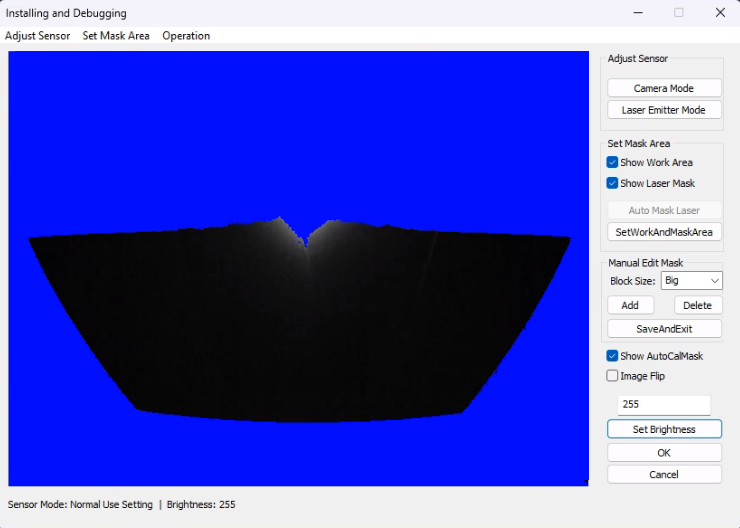
Task: Confirm with the OK button
Action: [x=664, y=453]
